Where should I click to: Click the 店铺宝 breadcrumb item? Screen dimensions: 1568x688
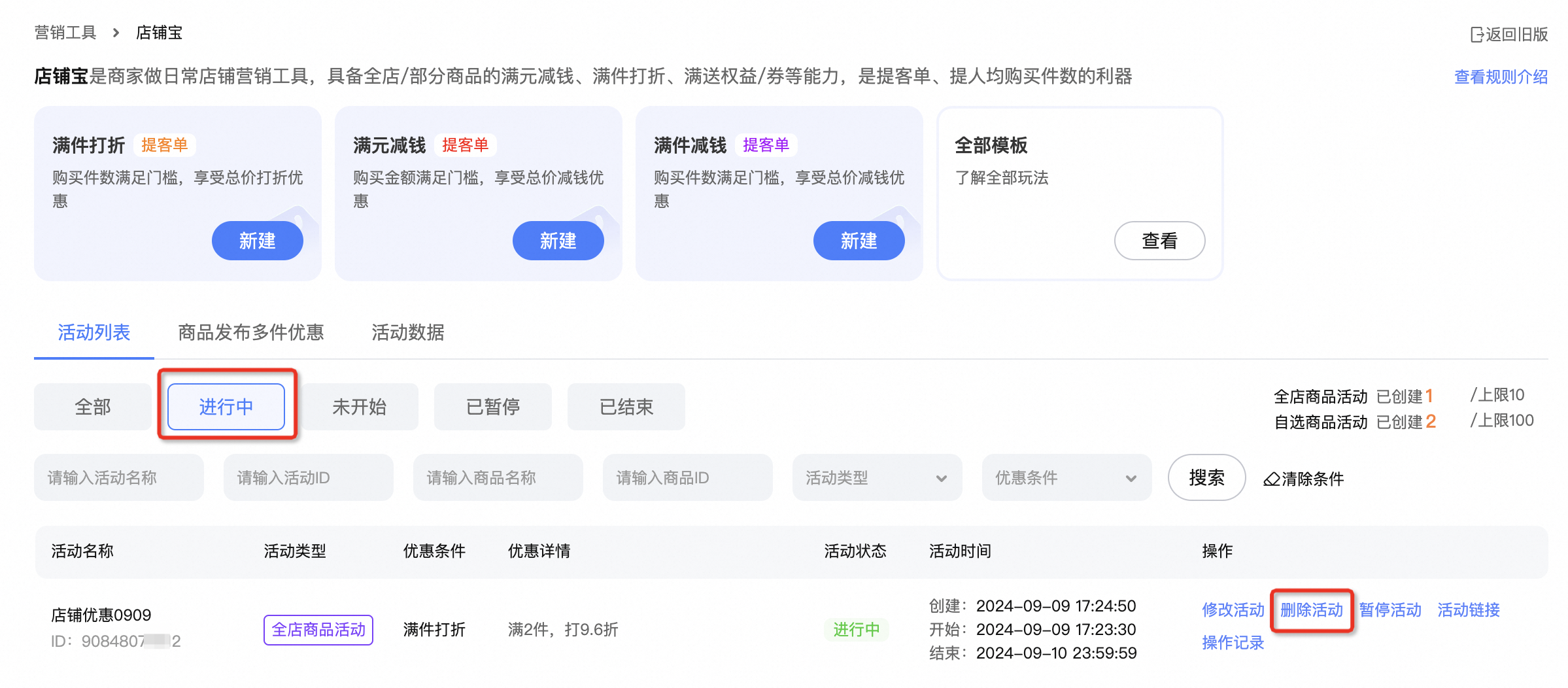pos(160,33)
